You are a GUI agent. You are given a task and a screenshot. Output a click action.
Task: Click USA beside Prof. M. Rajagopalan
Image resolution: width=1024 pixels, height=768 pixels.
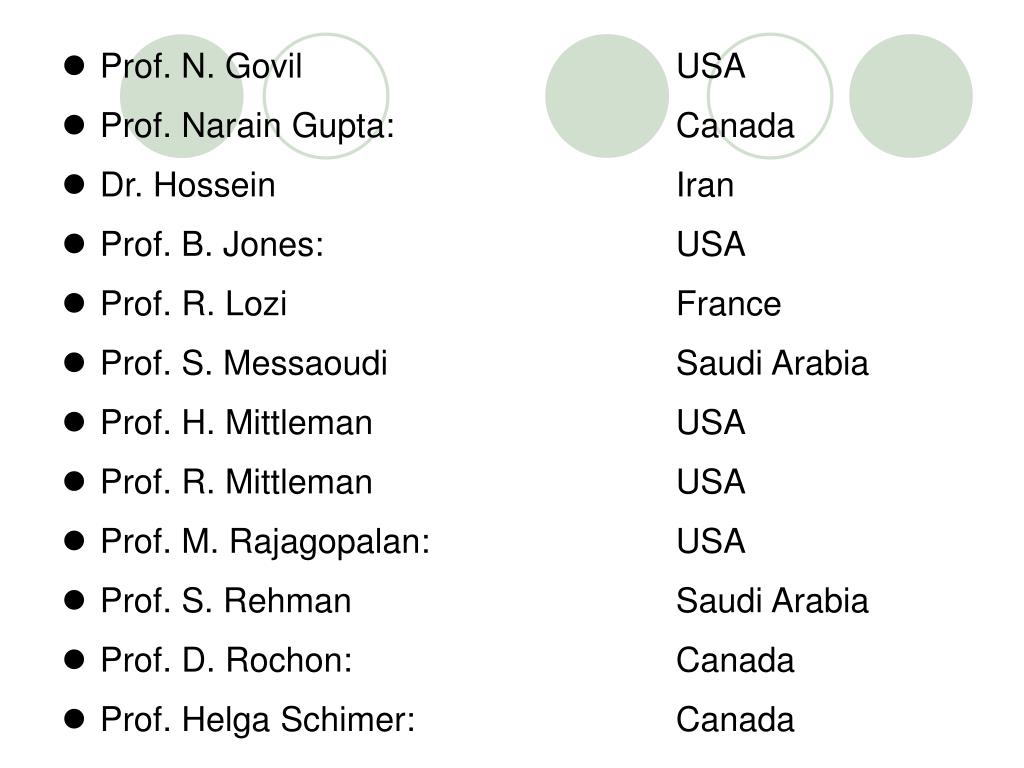coord(711,541)
